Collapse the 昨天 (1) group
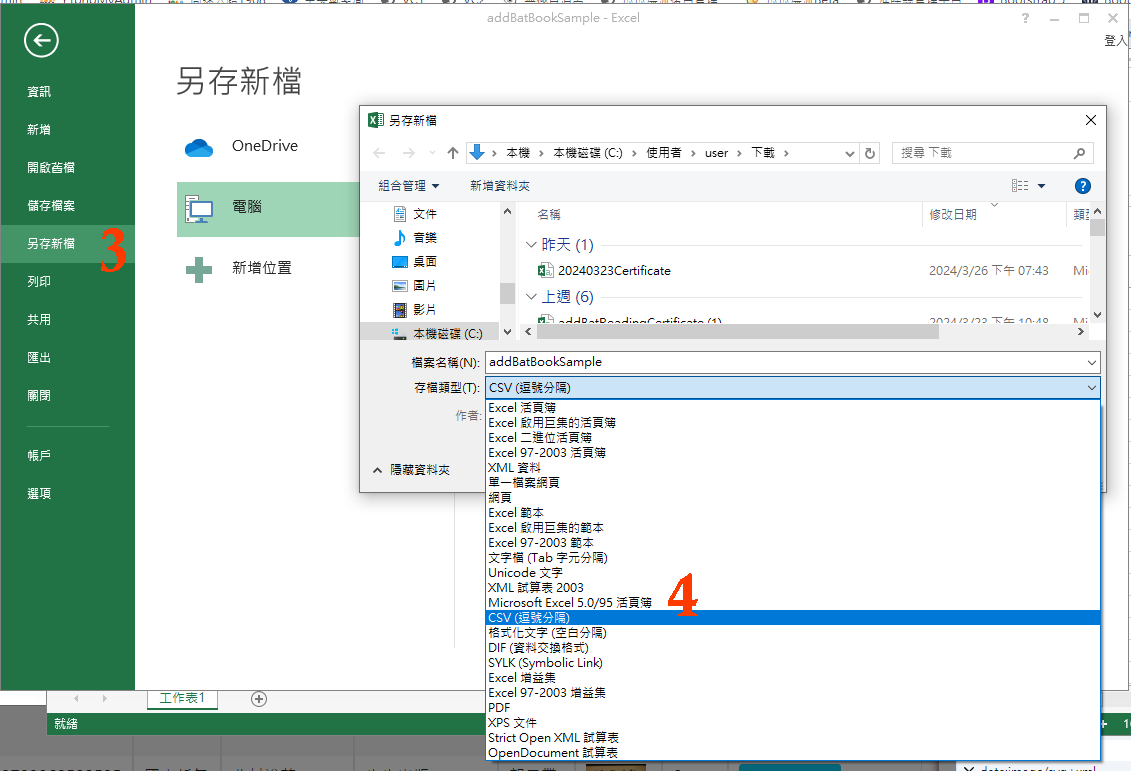This screenshot has height=771, width=1131. point(532,245)
